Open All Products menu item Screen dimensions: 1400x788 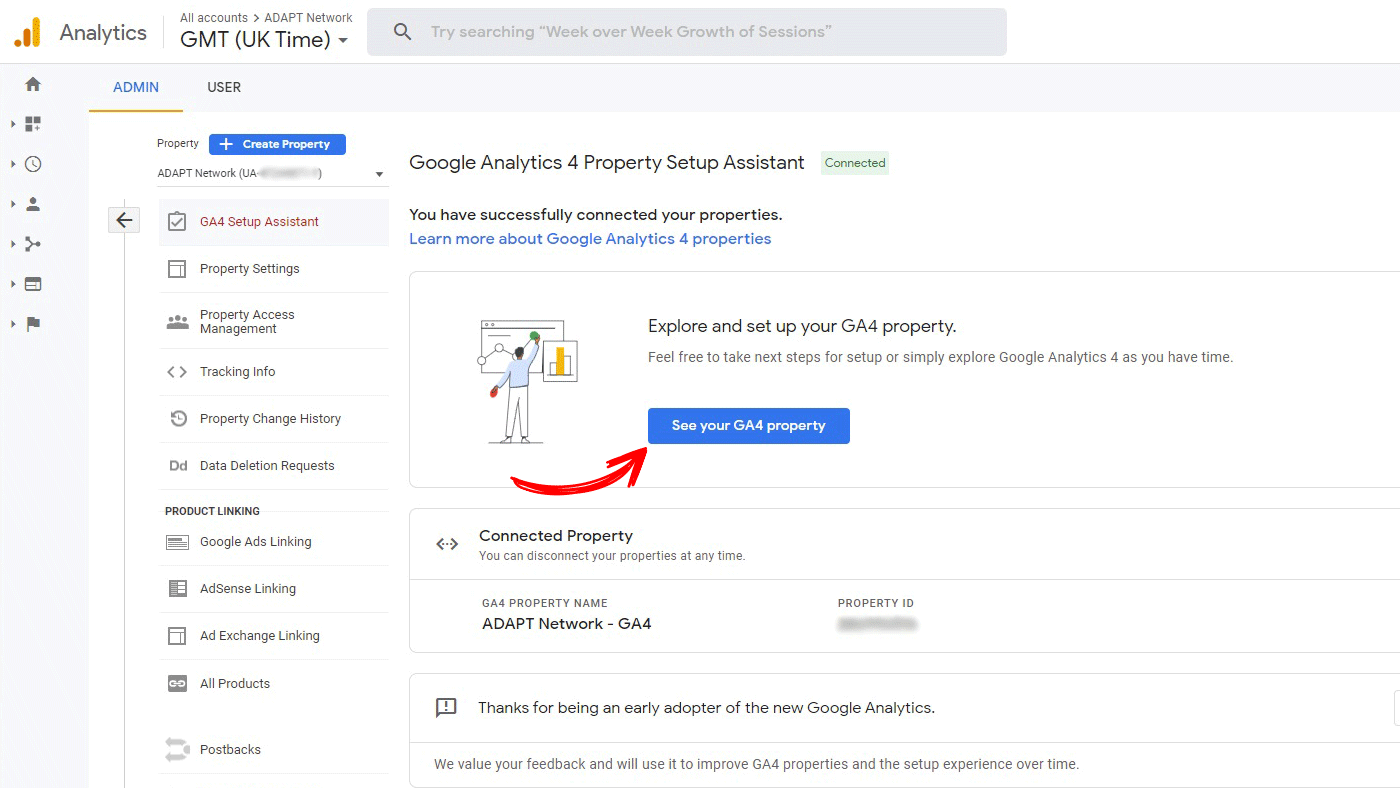[x=274, y=684]
